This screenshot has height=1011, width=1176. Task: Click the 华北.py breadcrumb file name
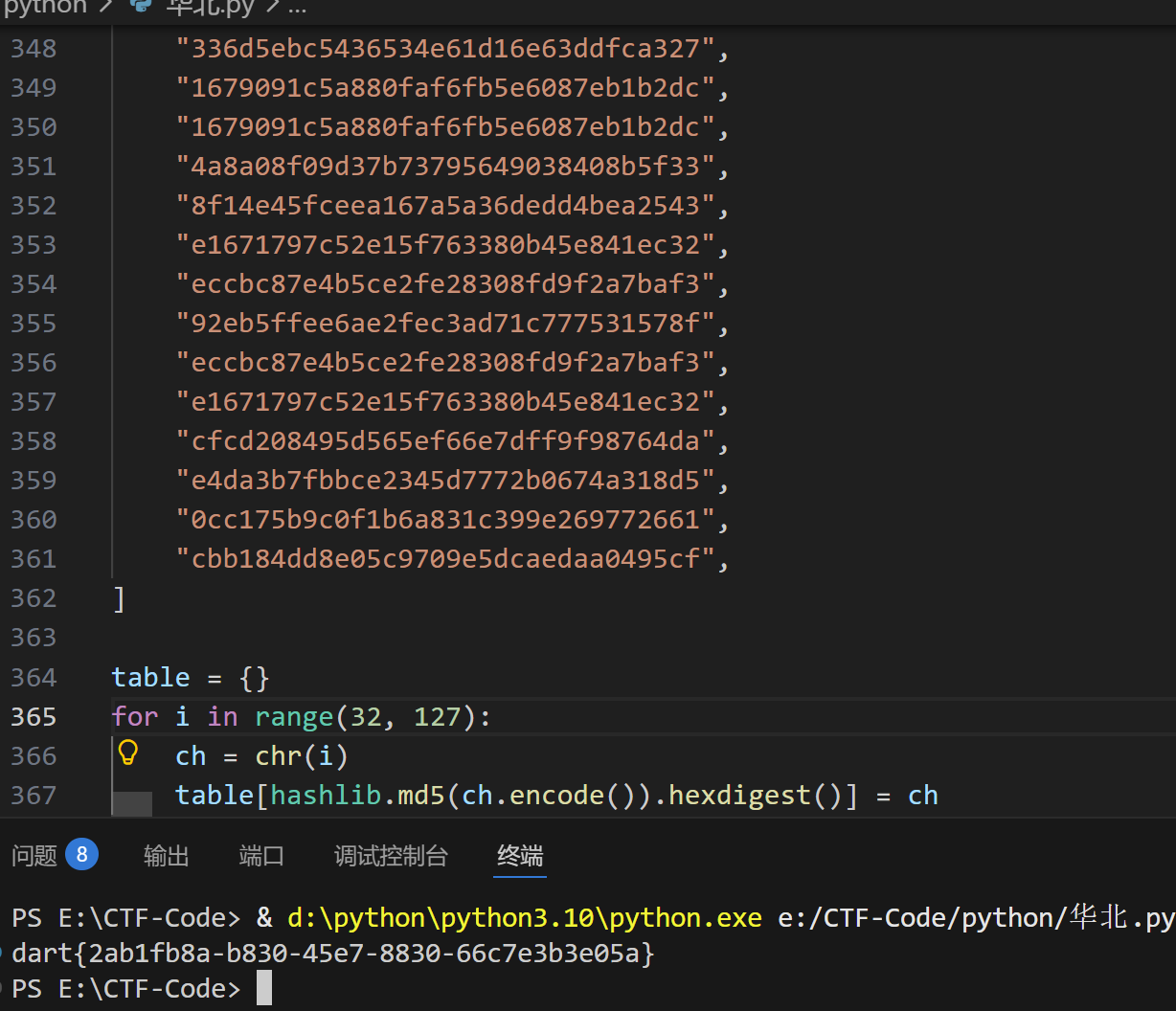pyautogui.click(x=210, y=8)
